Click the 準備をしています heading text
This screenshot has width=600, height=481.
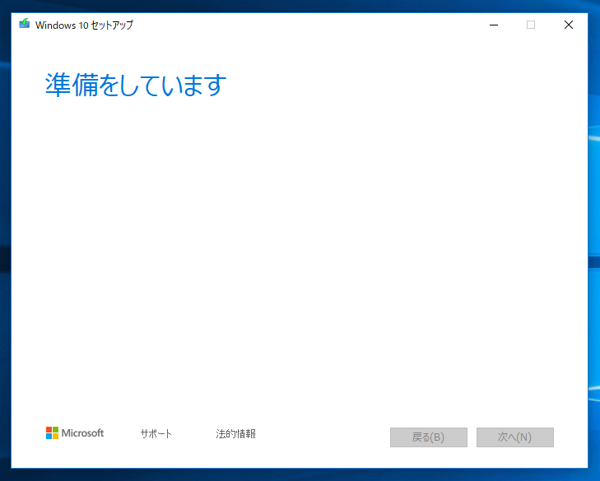click(136, 85)
